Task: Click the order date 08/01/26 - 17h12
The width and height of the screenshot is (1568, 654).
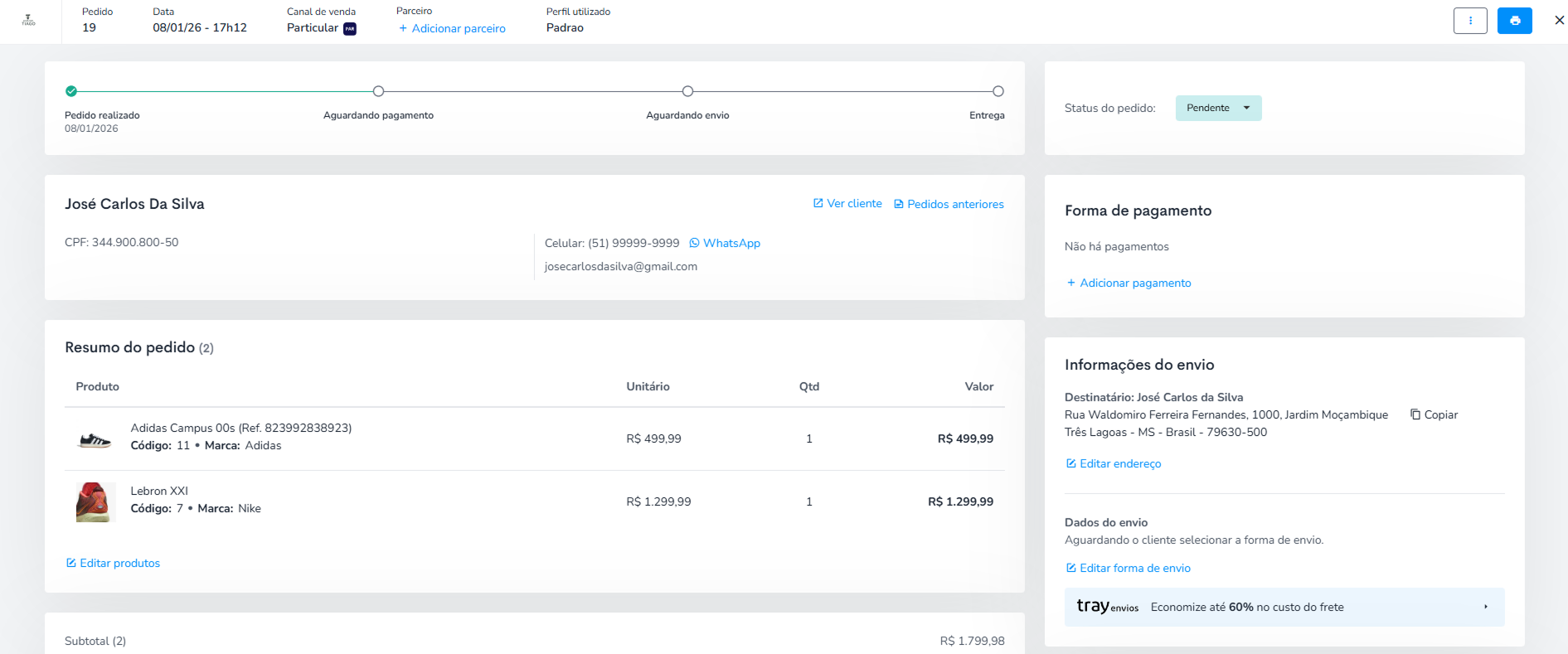Action: [x=200, y=27]
